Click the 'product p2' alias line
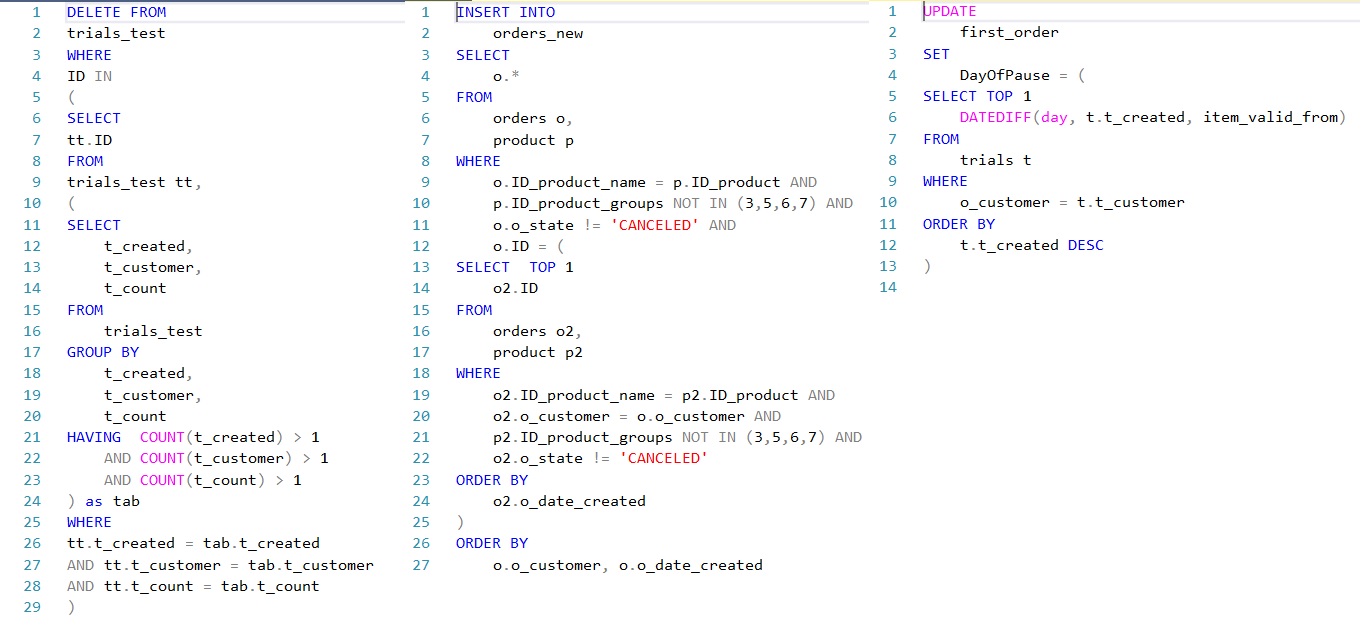1370x633 pixels. (x=538, y=352)
